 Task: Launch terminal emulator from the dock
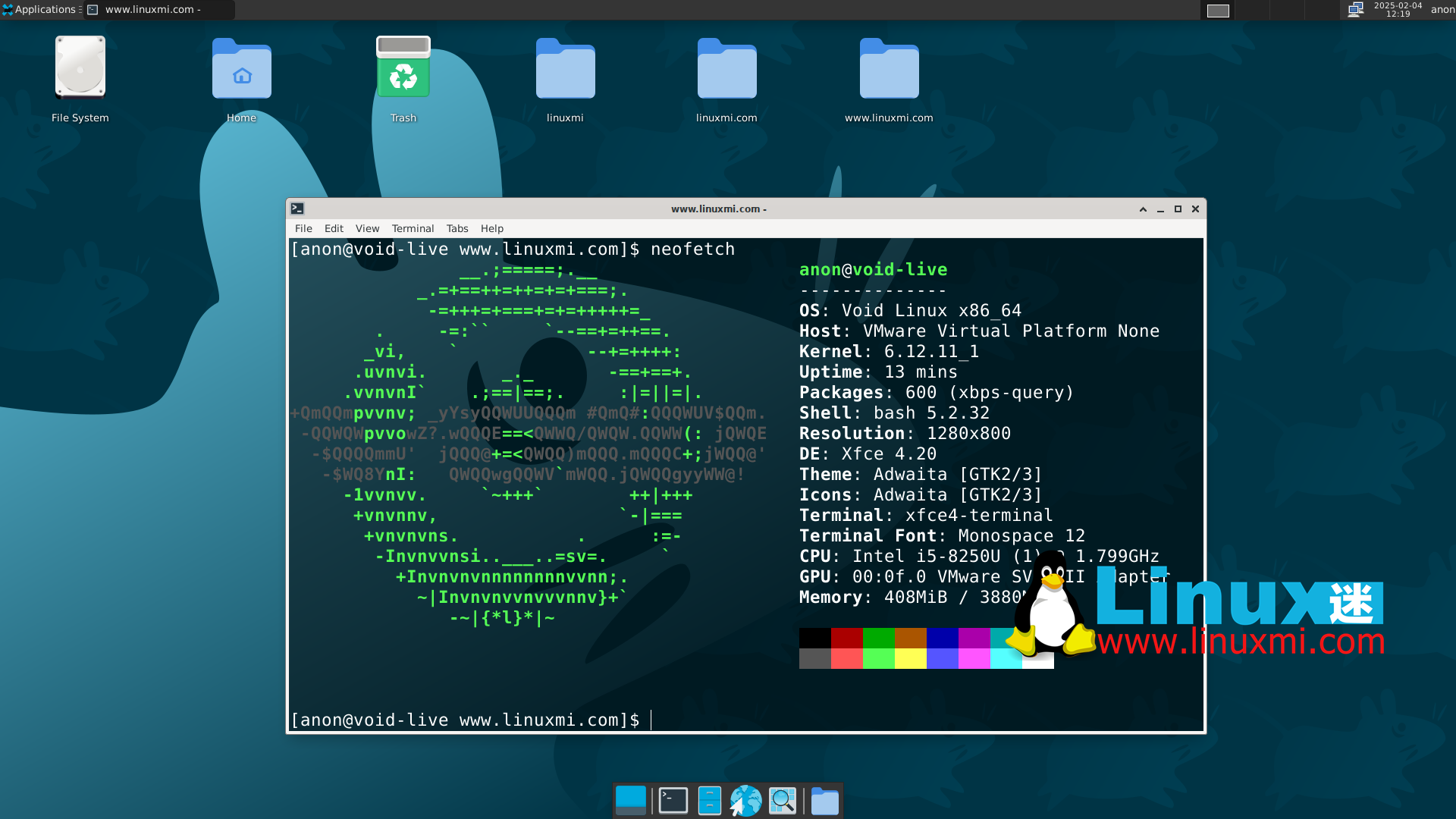(673, 801)
